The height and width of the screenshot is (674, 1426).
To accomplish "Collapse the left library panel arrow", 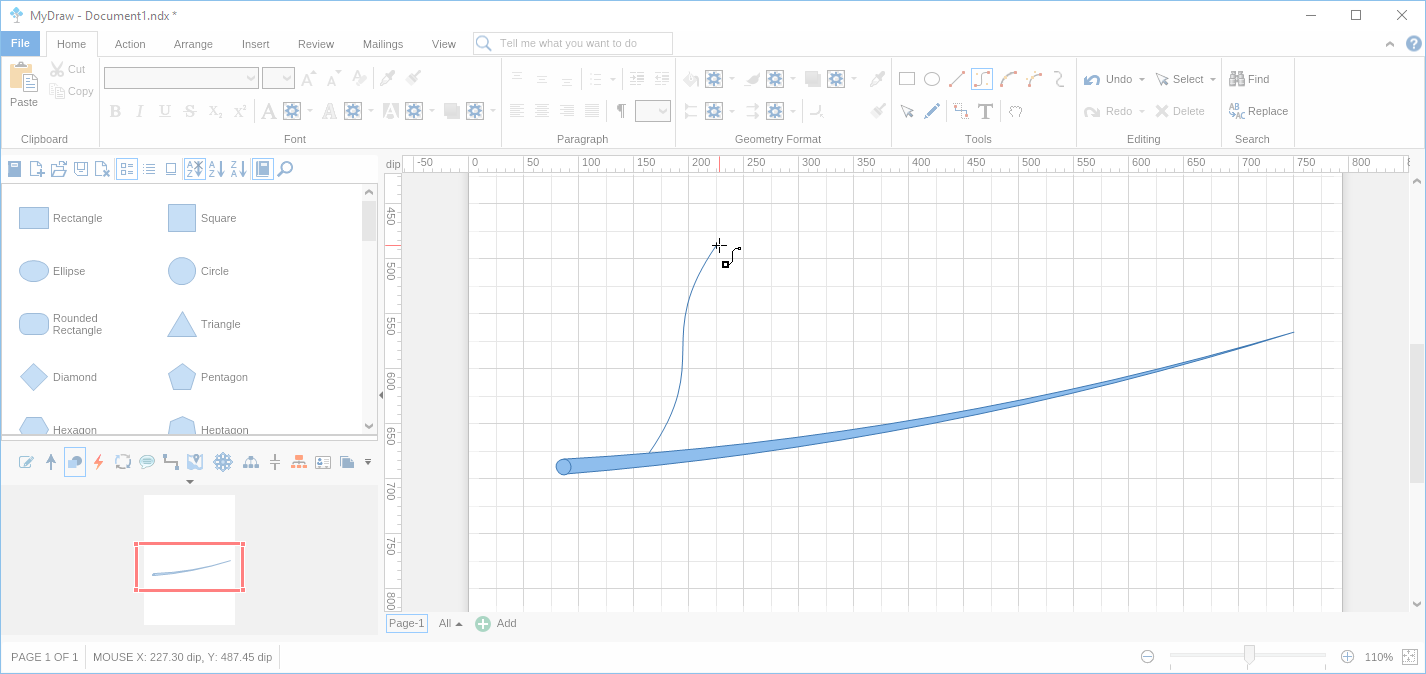I will coord(380,396).
